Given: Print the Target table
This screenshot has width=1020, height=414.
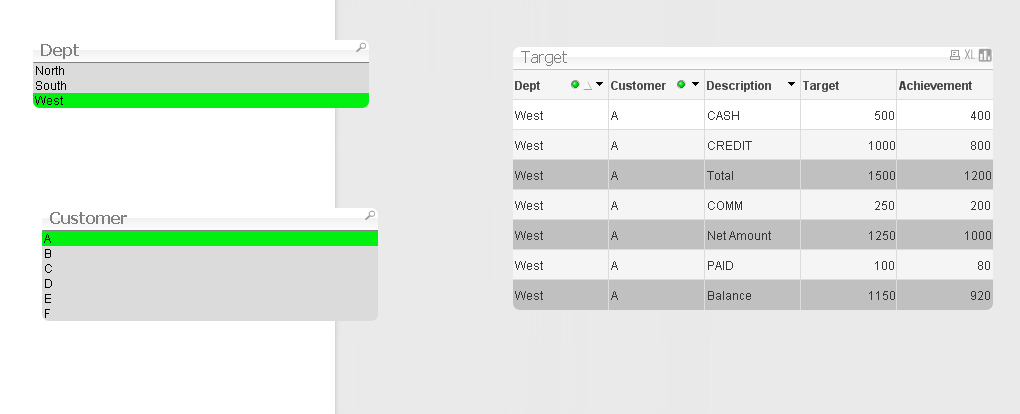Looking at the screenshot, I should click(954, 55).
